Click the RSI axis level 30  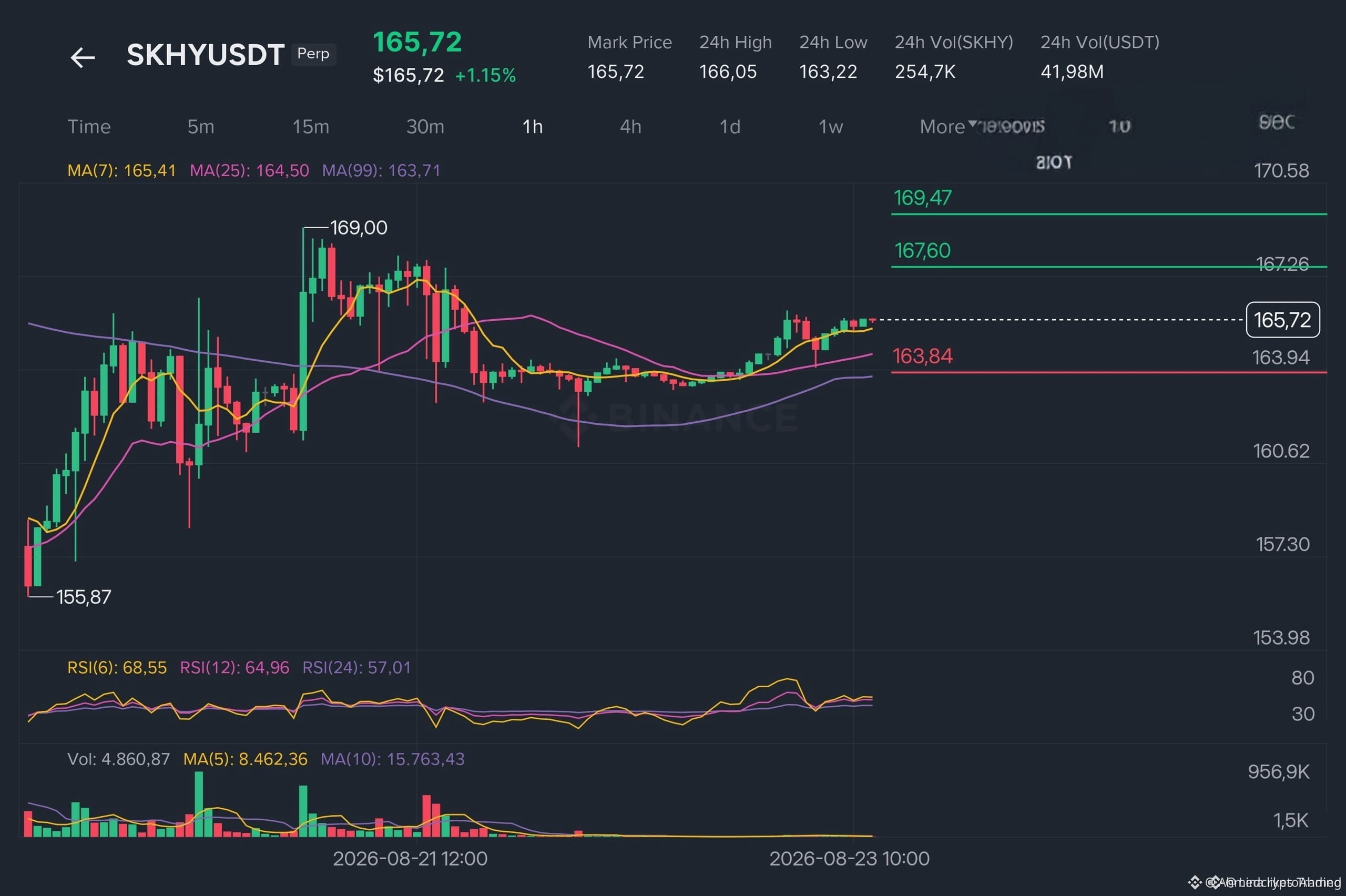pyautogui.click(x=1302, y=714)
